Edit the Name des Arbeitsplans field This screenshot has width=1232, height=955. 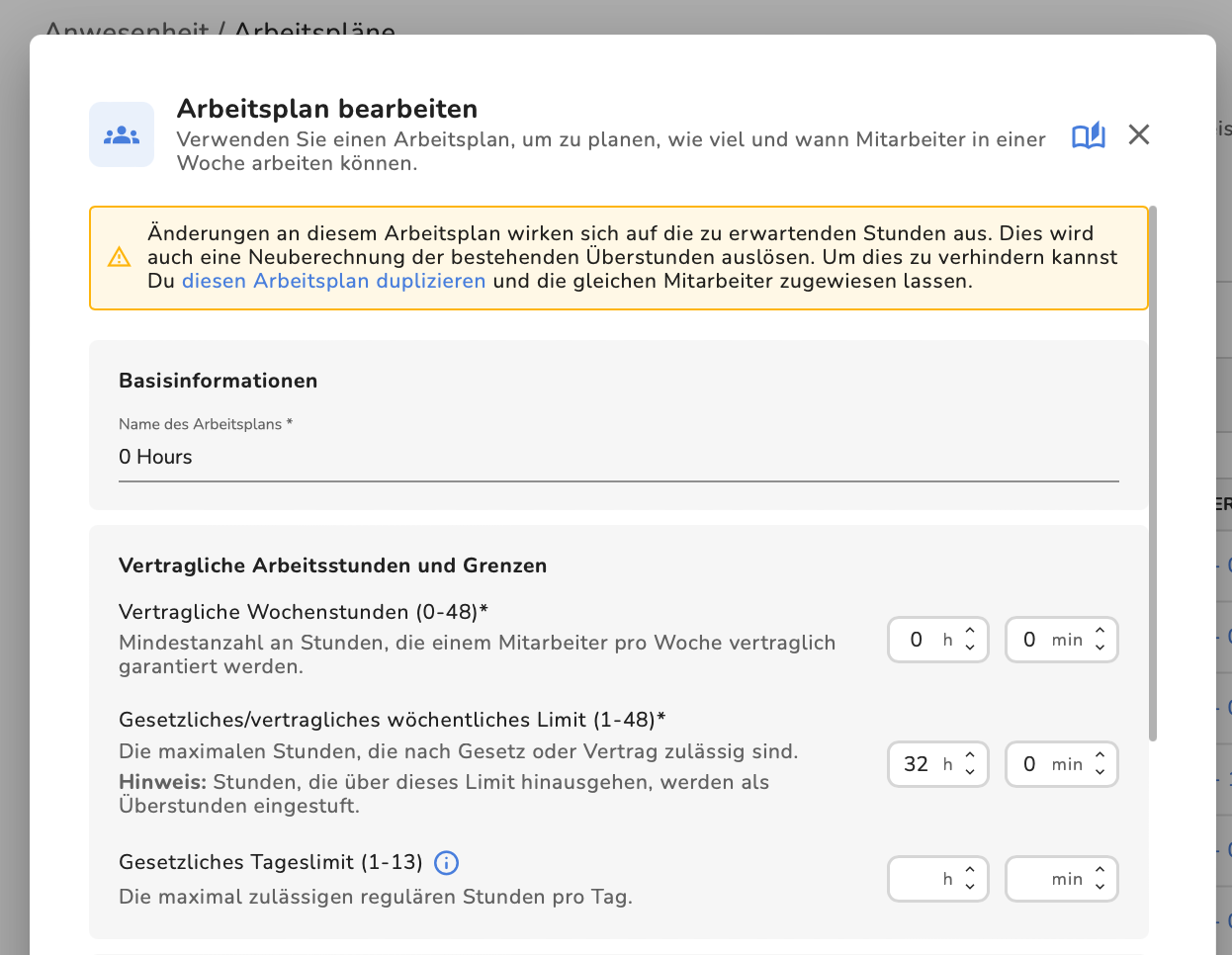click(x=619, y=457)
